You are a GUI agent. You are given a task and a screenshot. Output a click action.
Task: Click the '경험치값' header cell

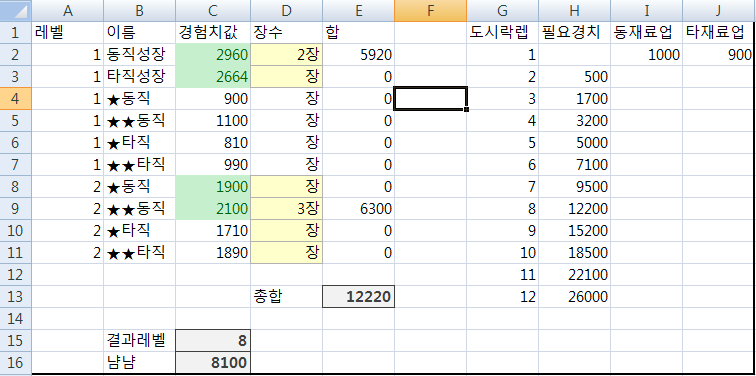pyautogui.click(x=213, y=33)
